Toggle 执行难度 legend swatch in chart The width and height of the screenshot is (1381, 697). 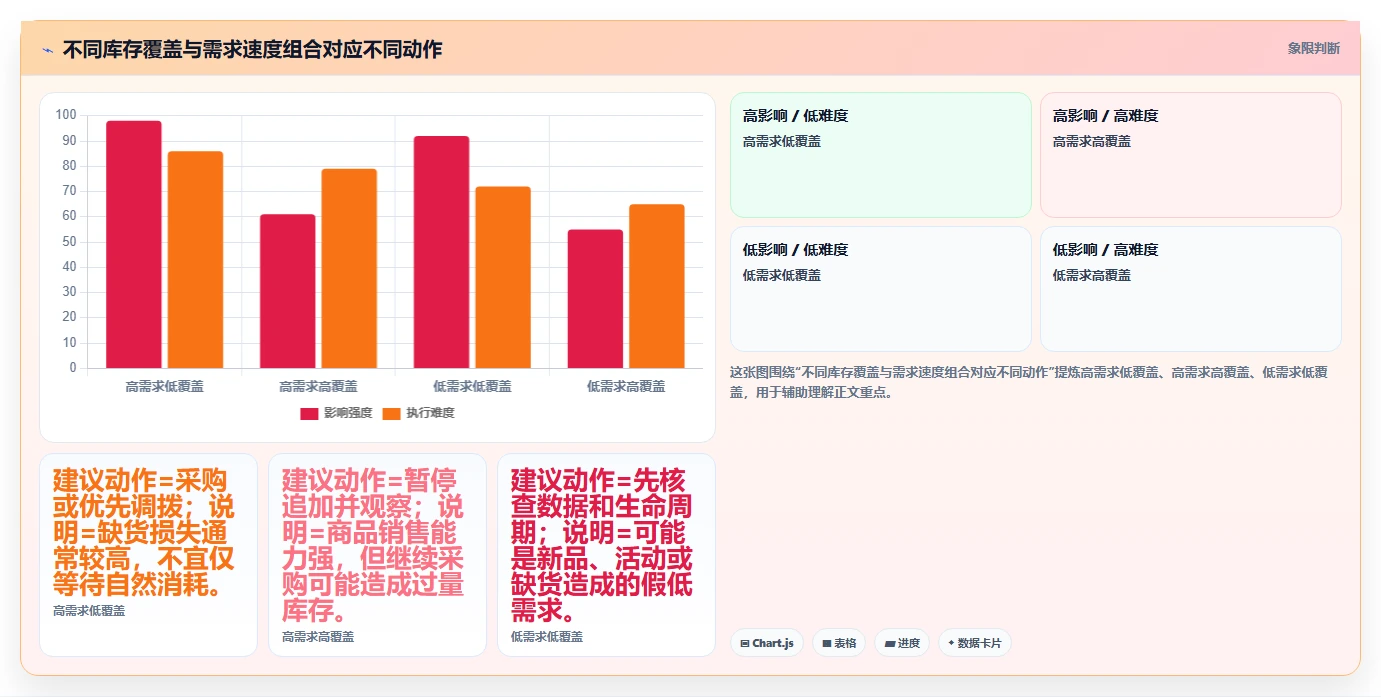pyautogui.click(x=391, y=413)
